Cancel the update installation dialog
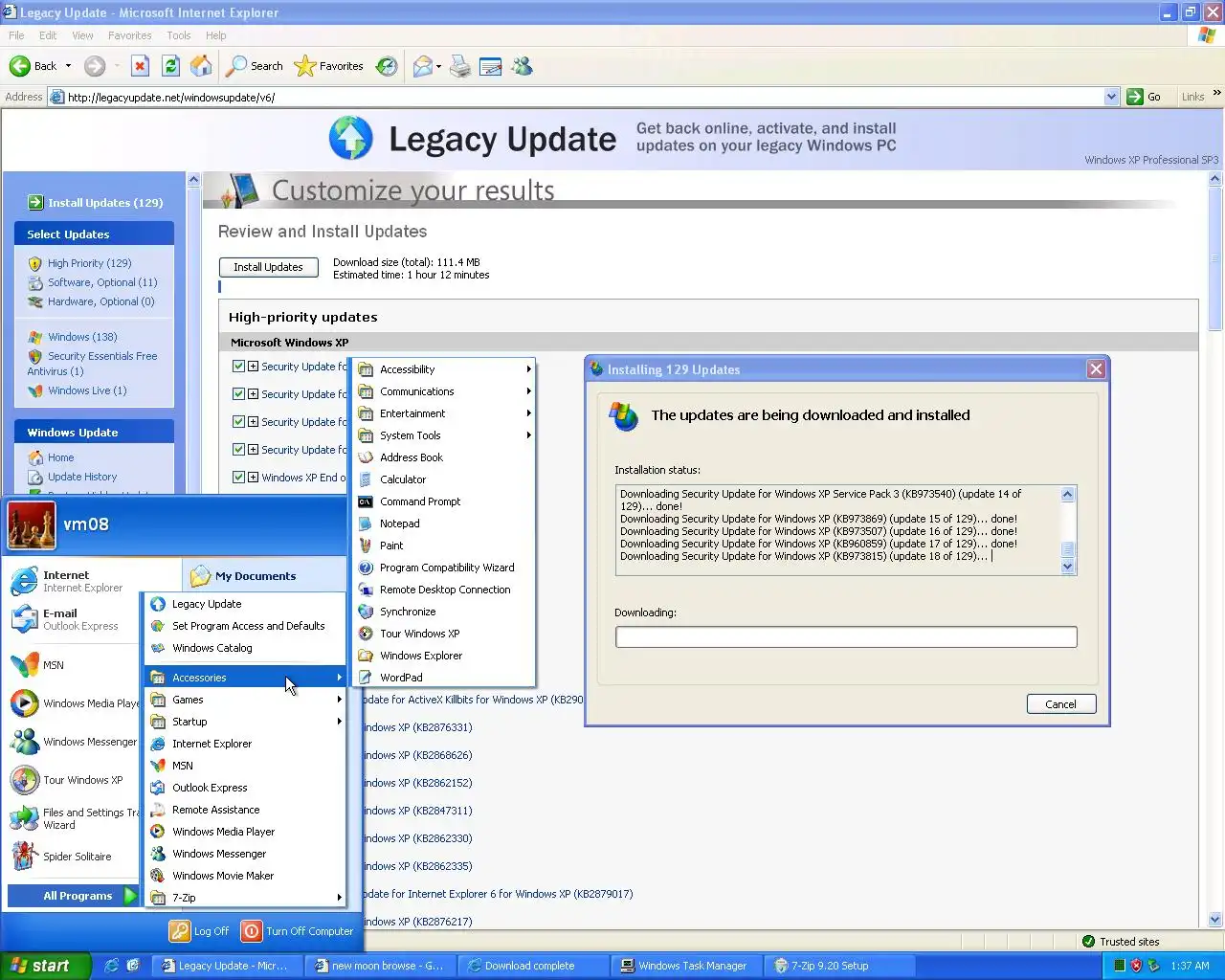The height and width of the screenshot is (980, 1225). (x=1060, y=704)
